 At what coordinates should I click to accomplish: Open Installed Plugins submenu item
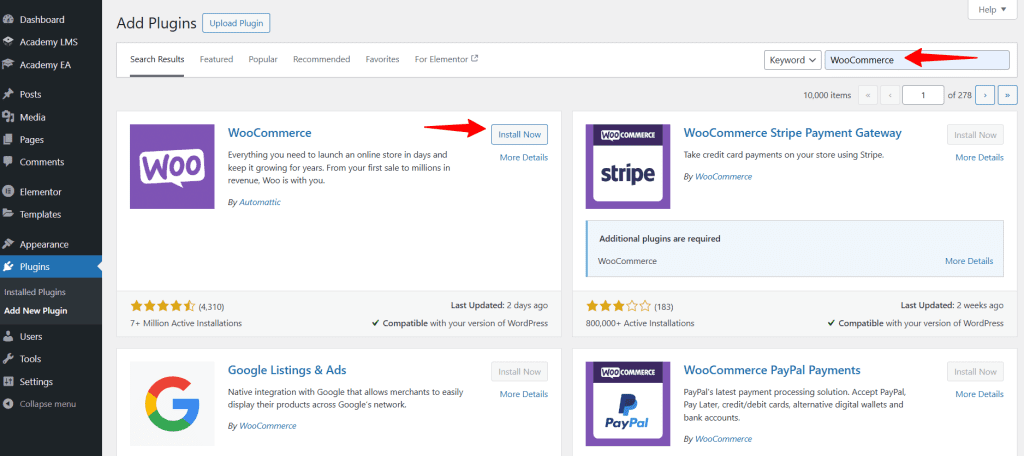pyautogui.click(x=35, y=292)
